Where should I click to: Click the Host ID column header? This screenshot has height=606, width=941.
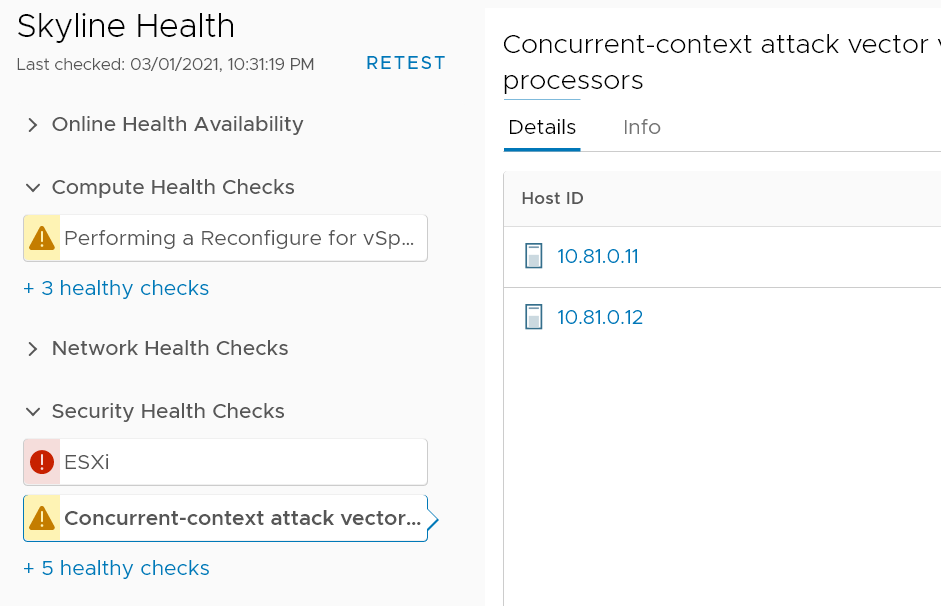tap(552, 199)
